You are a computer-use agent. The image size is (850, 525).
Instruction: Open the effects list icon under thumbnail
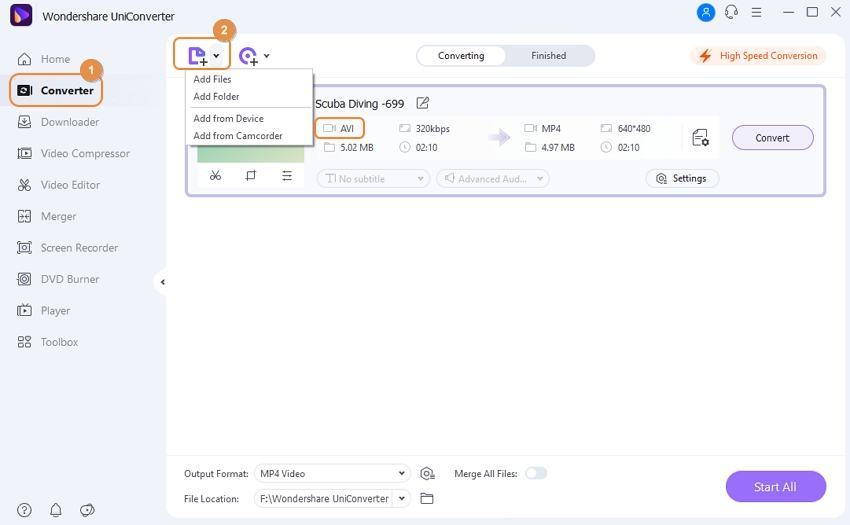tap(287, 175)
